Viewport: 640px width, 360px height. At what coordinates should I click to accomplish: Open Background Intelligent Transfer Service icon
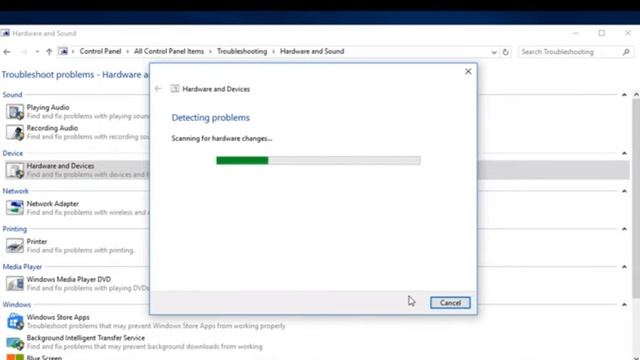click(15, 342)
